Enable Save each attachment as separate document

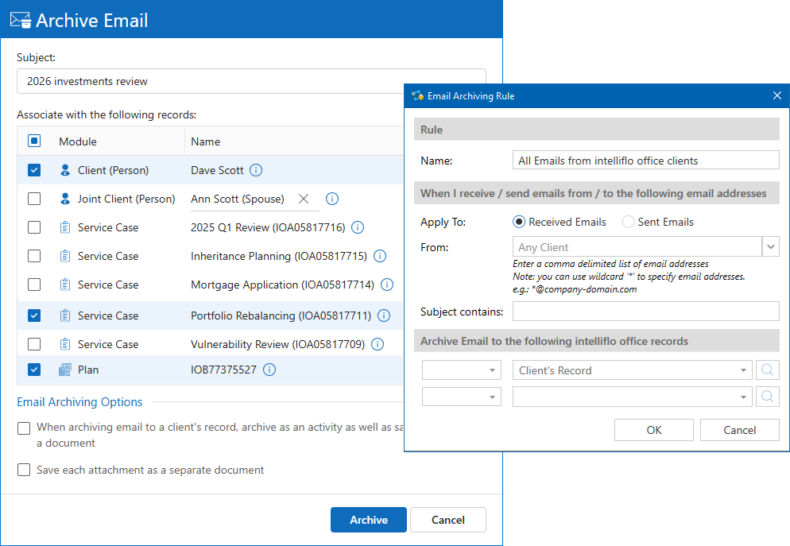(24, 470)
